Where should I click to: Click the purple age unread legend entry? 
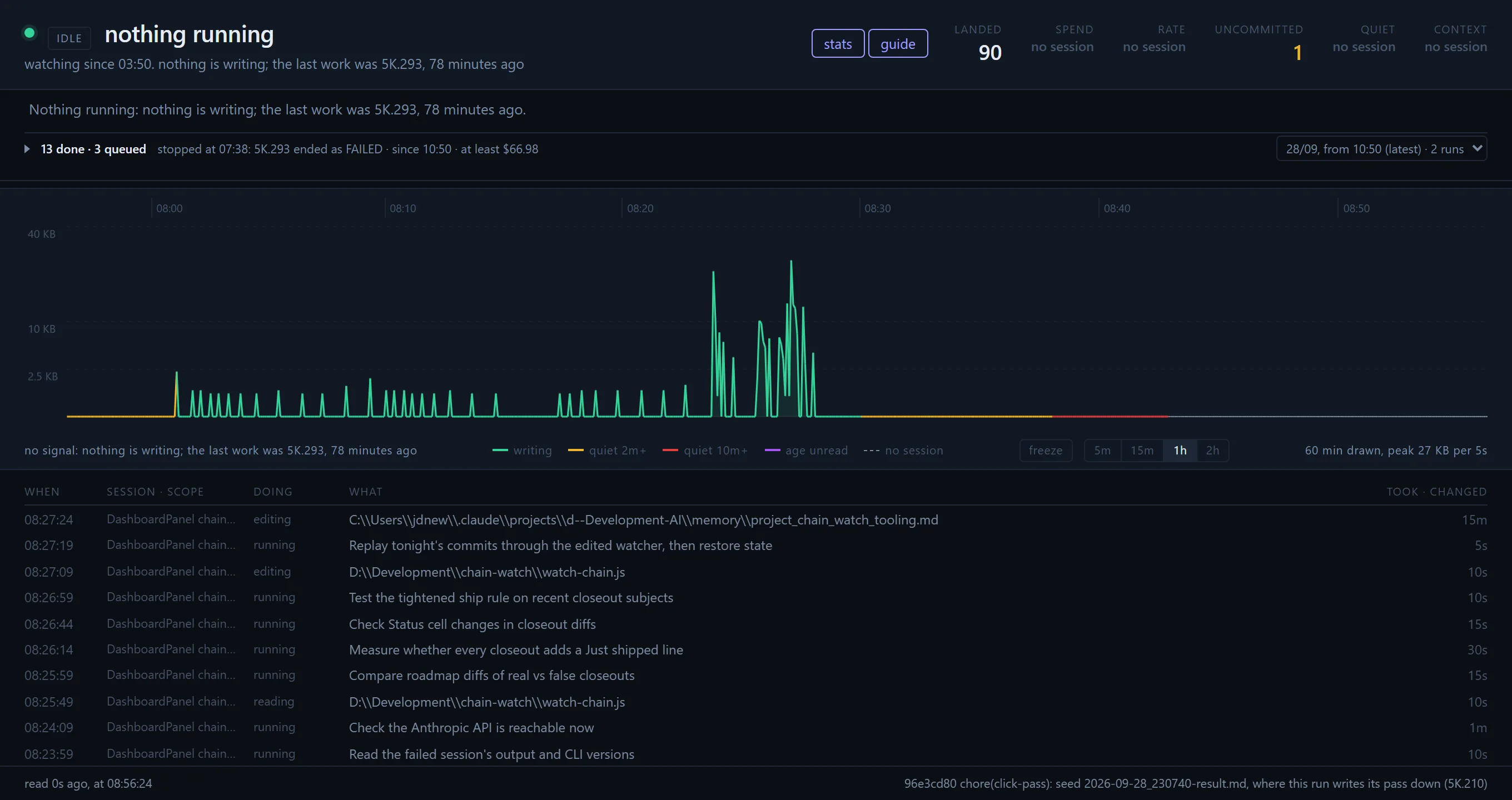click(807, 451)
